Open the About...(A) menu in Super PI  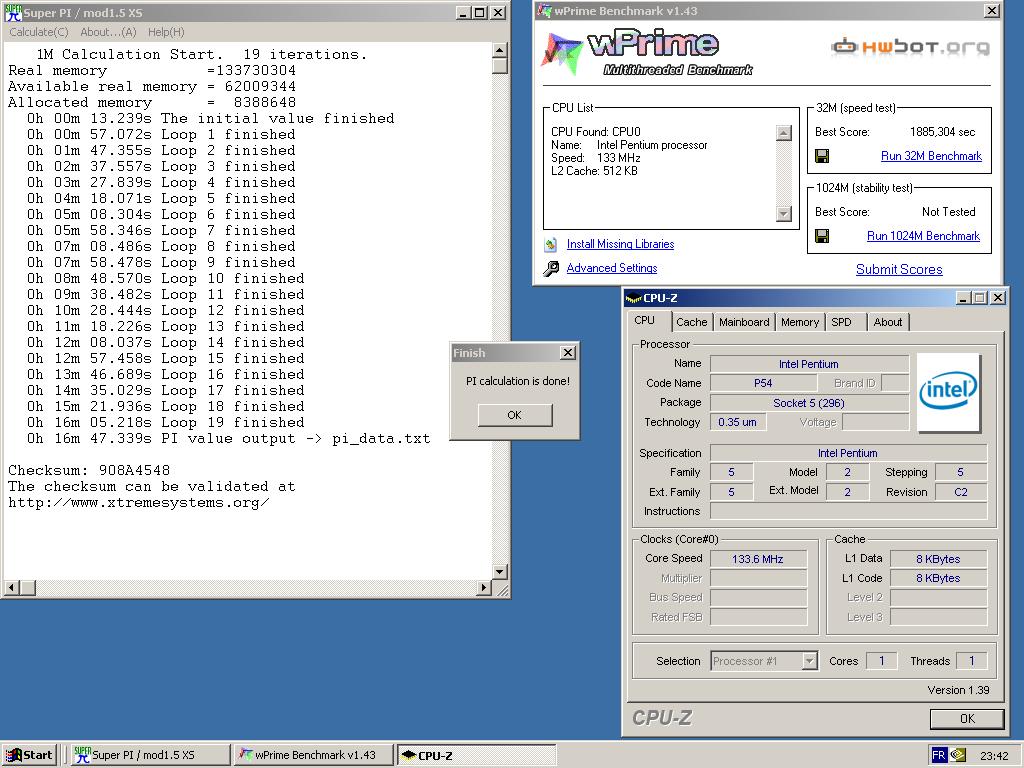pos(108,32)
